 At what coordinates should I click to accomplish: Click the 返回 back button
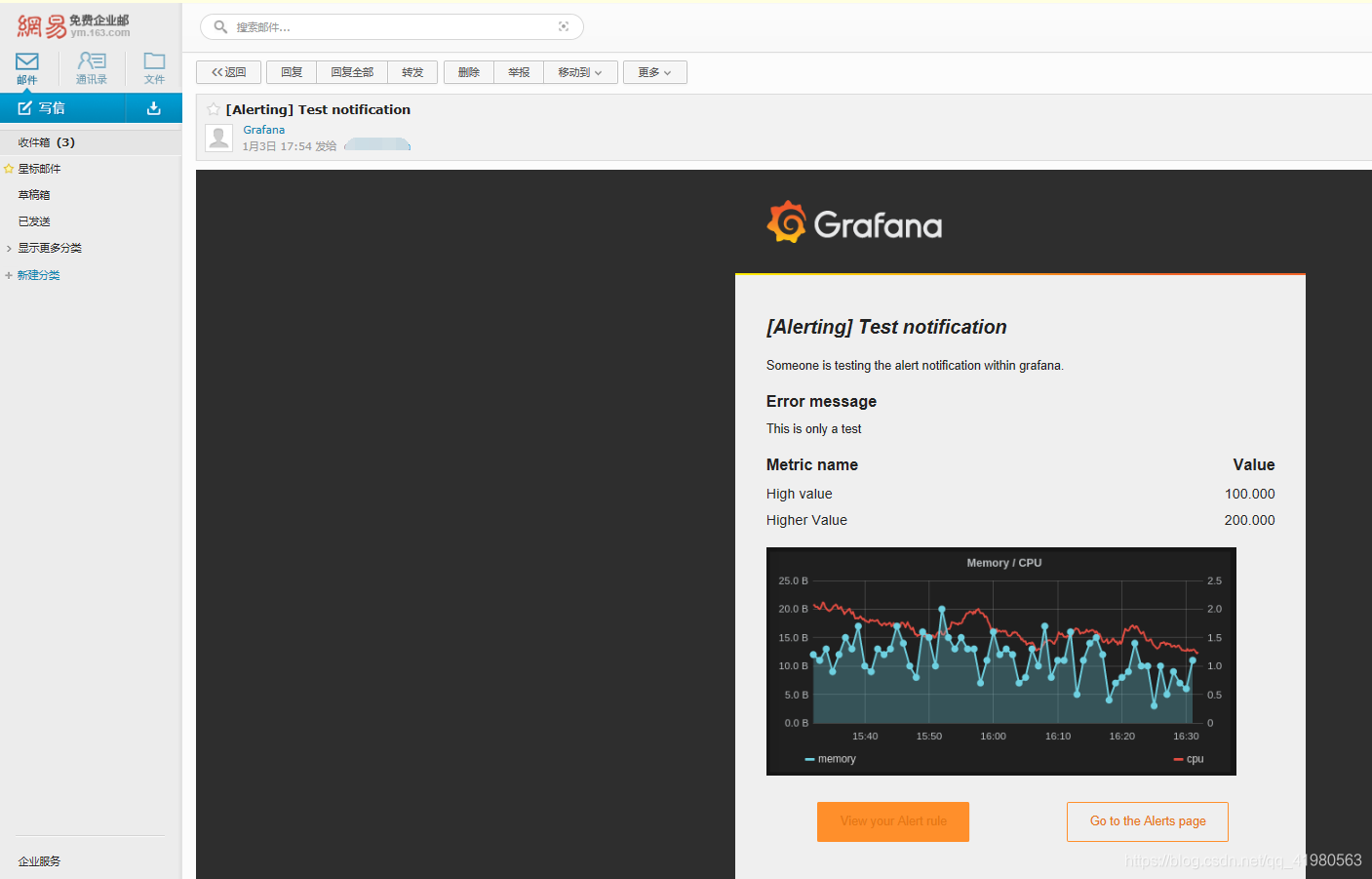click(229, 72)
